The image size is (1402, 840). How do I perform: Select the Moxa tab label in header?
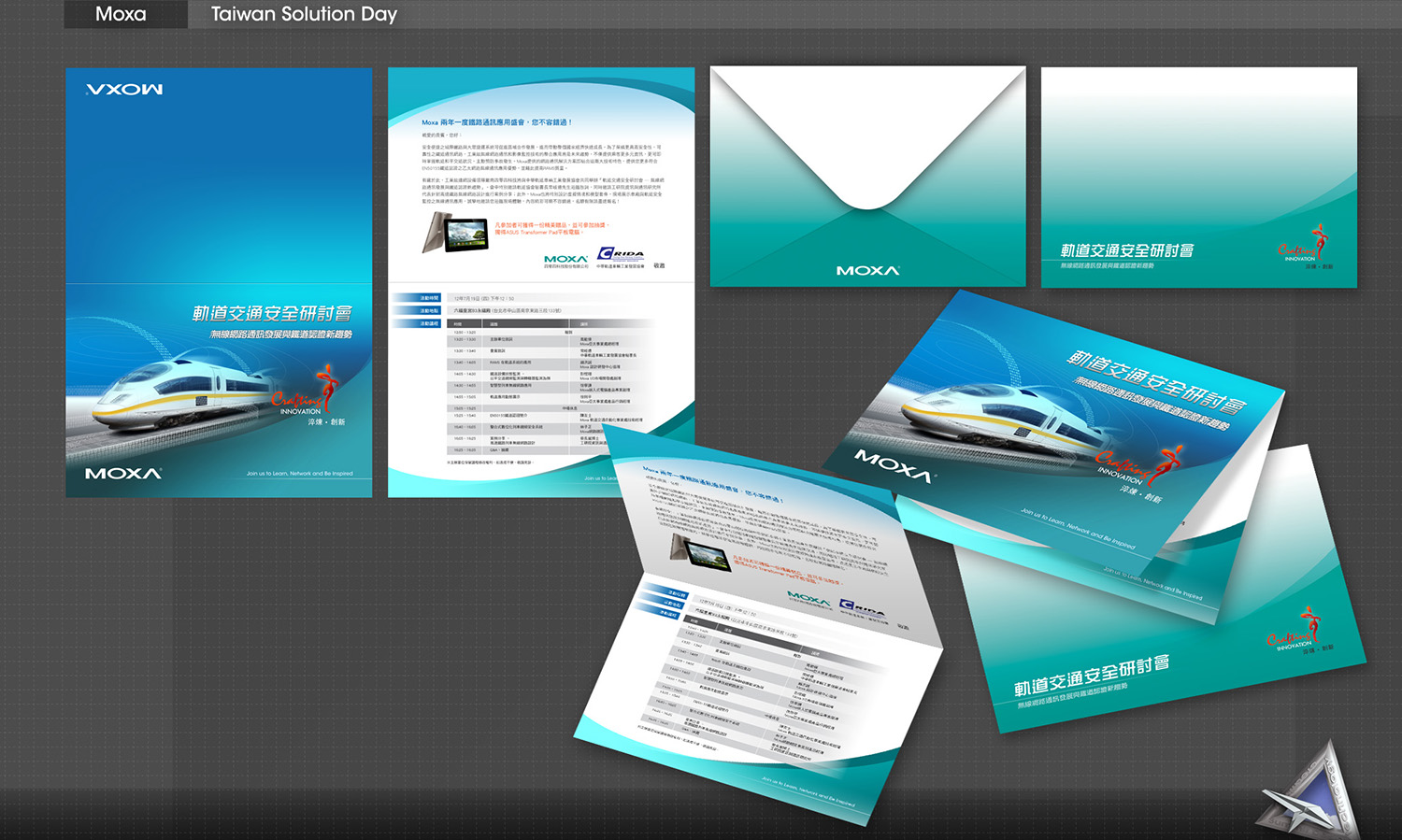(121, 14)
